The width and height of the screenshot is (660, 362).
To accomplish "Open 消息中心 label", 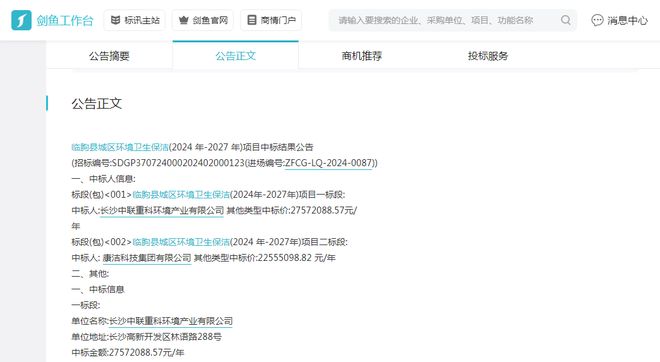I will click(627, 21).
